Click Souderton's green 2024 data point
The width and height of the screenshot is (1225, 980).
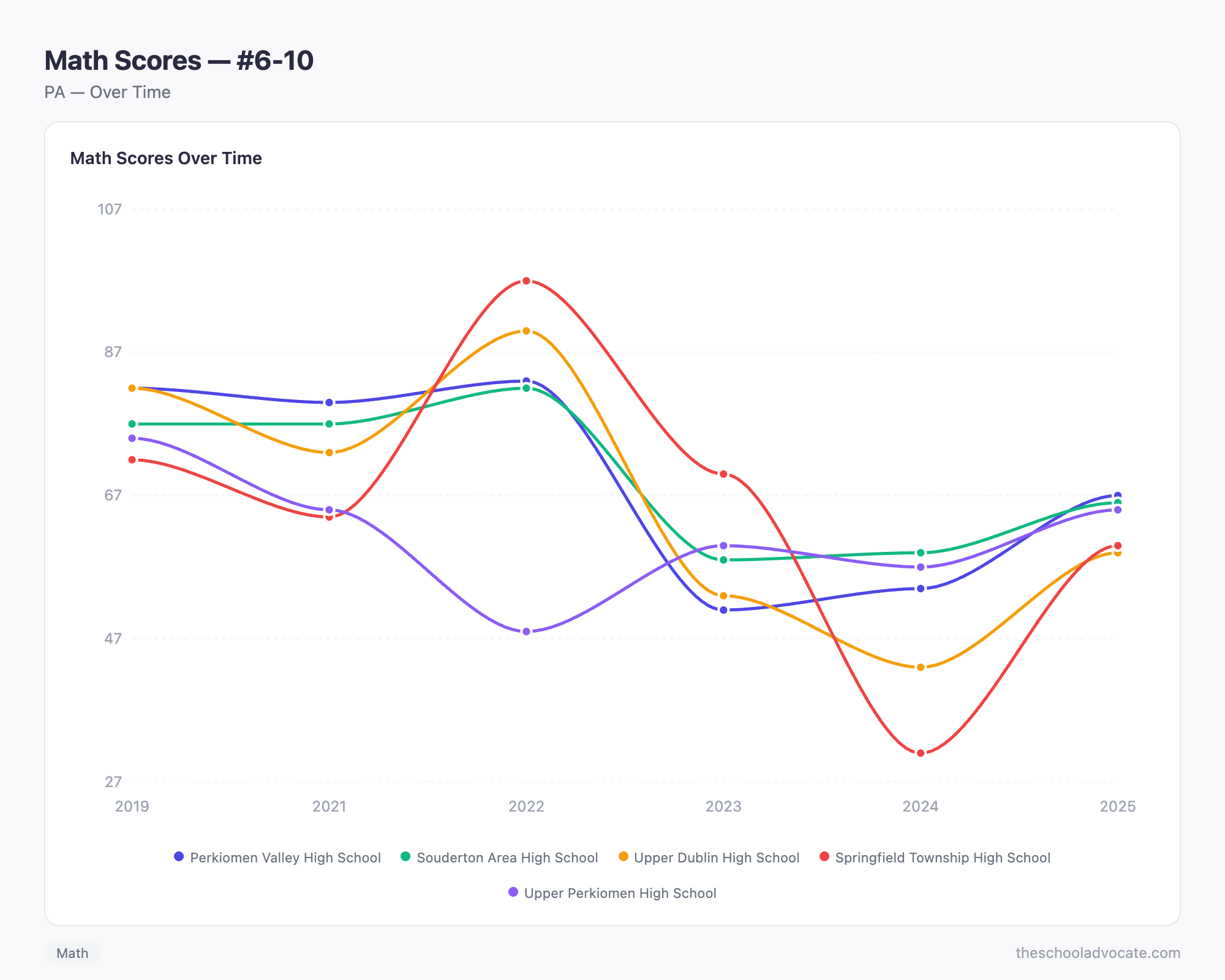pyautogui.click(x=921, y=553)
